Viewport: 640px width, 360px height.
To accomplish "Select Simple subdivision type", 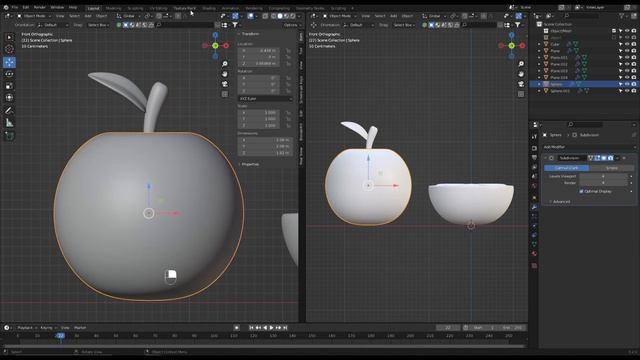I will click(x=611, y=168).
